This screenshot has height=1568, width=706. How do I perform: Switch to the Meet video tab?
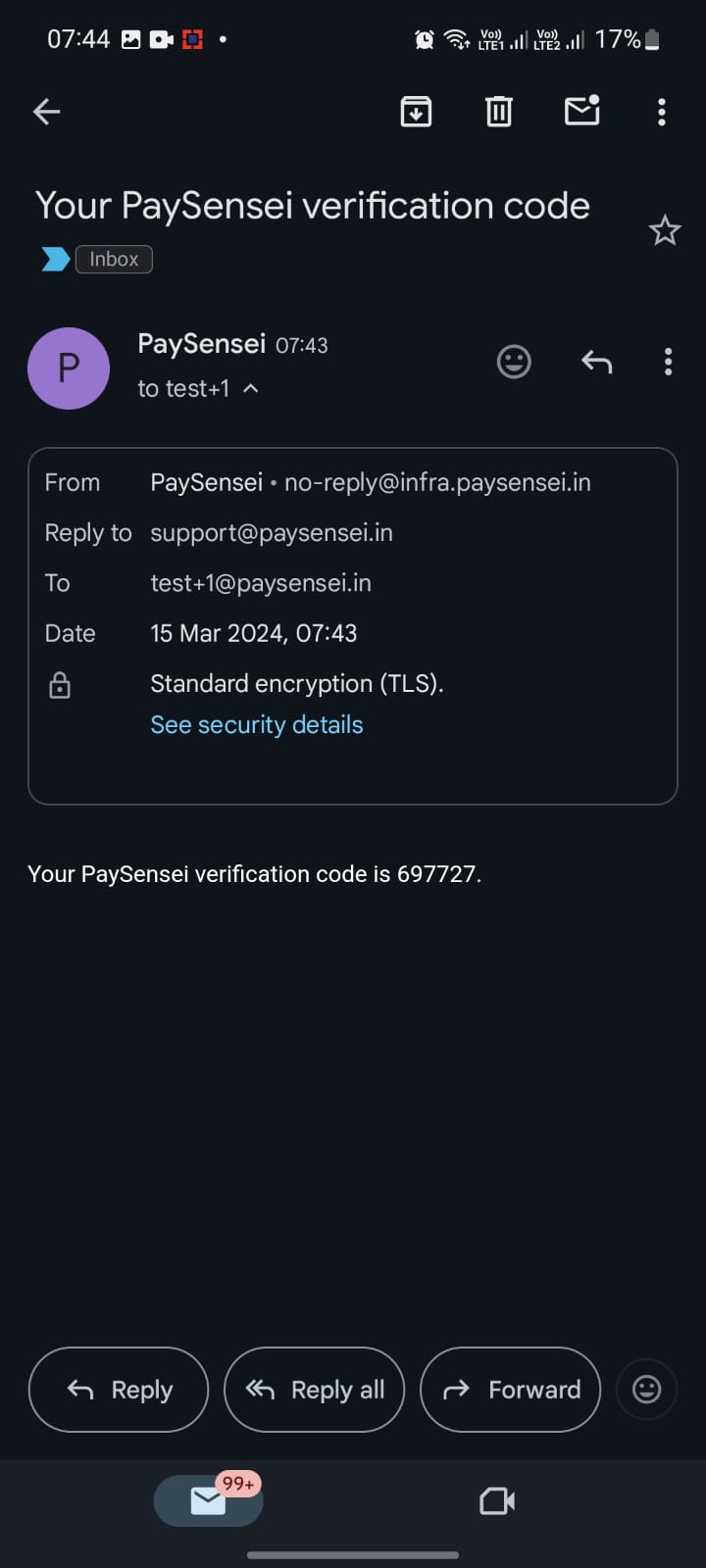tap(497, 1500)
